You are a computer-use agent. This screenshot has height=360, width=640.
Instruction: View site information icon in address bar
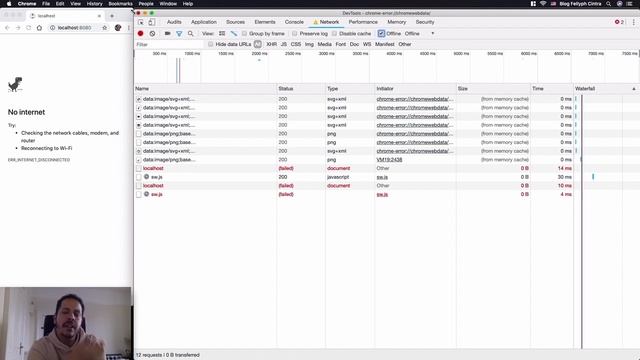[x=52, y=28]
